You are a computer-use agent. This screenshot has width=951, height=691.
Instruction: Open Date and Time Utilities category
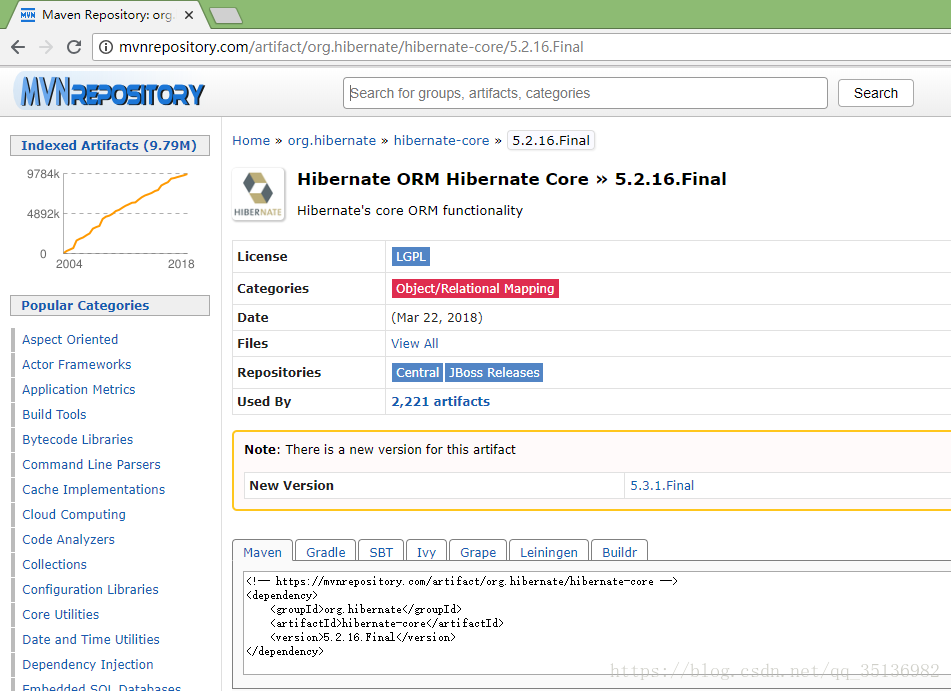coord(91,639)
